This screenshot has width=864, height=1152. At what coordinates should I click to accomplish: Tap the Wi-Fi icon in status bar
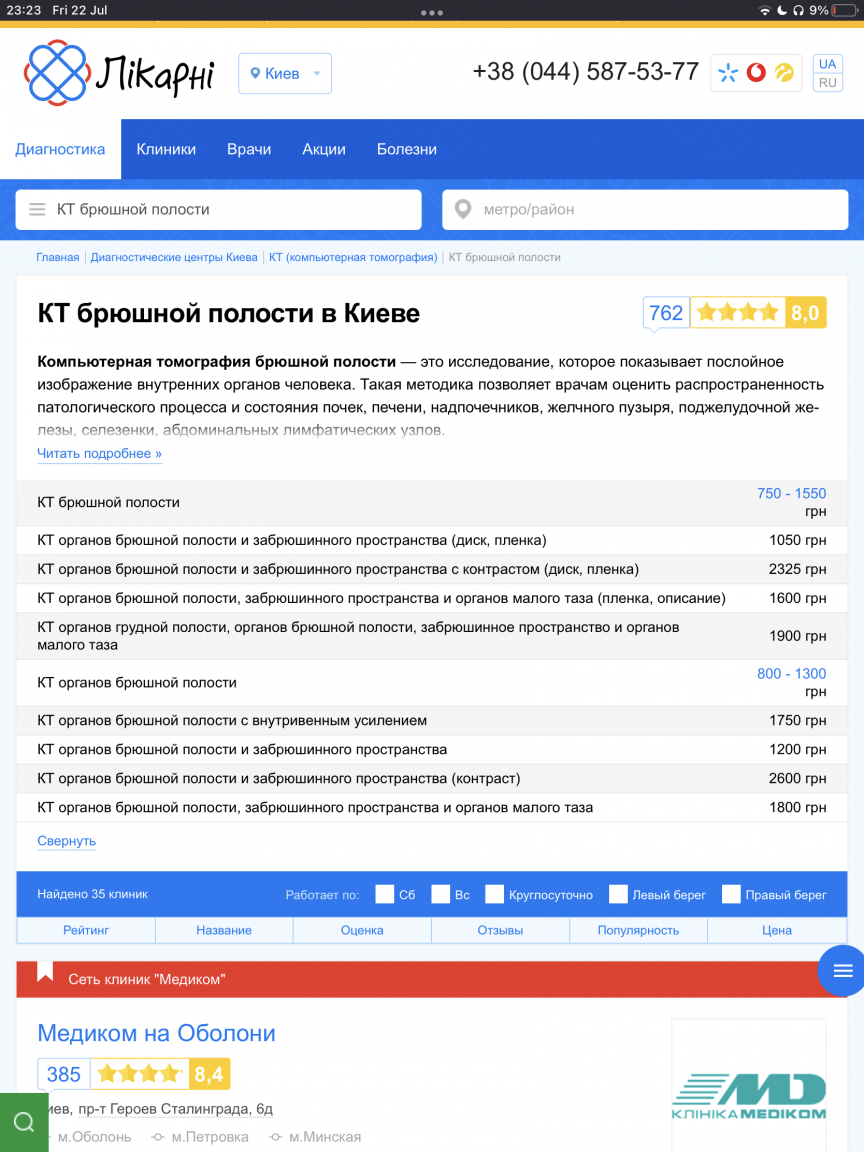(x=765, y=10)
